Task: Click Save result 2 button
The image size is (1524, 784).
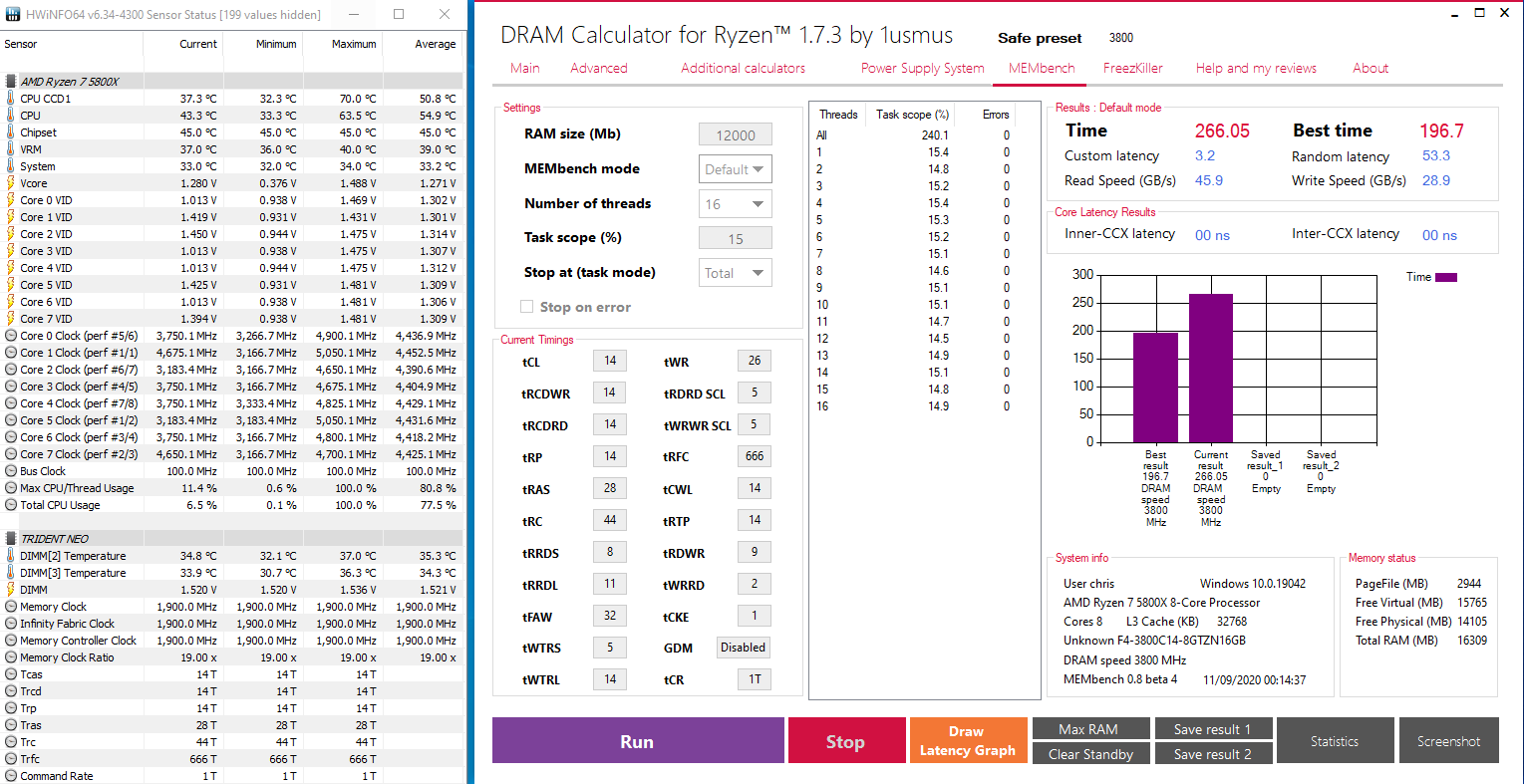Action: tap(1212, 754)
